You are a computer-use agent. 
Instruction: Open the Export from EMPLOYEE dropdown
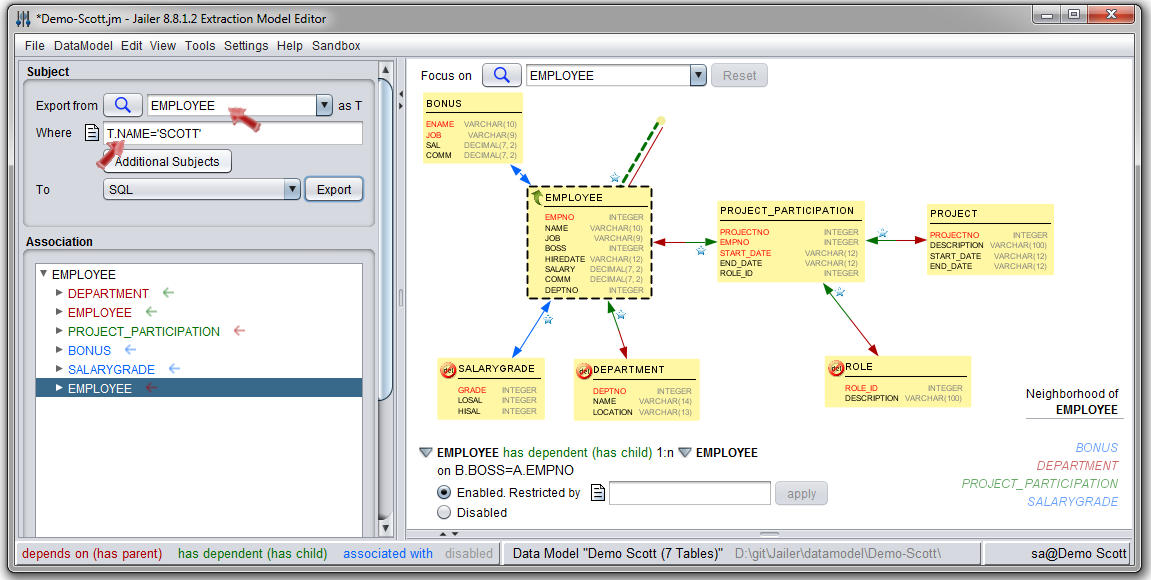pyautogui.click(x=324, y=105)
